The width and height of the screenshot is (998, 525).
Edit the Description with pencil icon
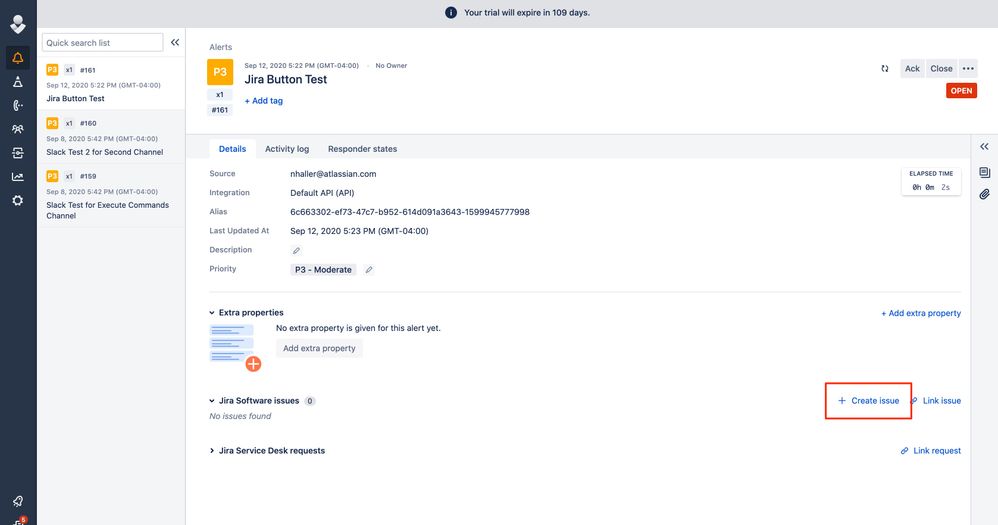tap(296, 250)
